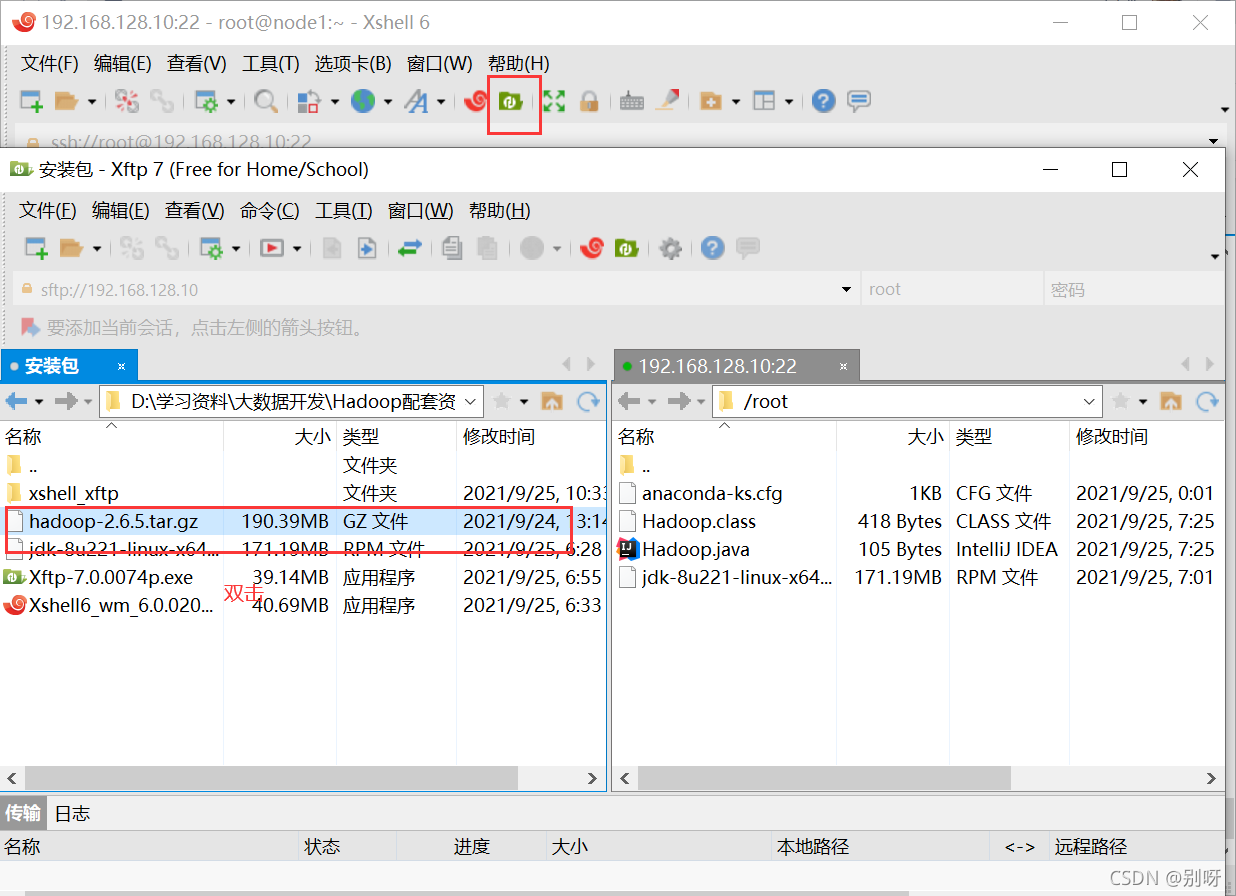Click the New session icon in Xshell toolbar
This screenshot has height=896, width=1236.
click(x=32, y=101)
